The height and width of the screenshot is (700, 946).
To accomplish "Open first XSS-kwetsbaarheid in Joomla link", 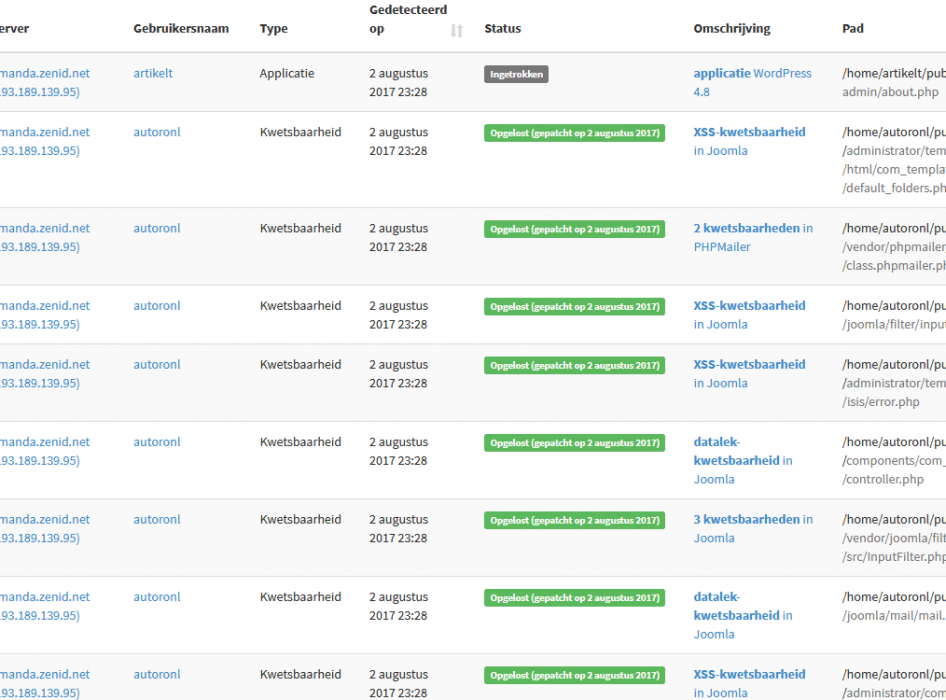I will click(749, 141).
